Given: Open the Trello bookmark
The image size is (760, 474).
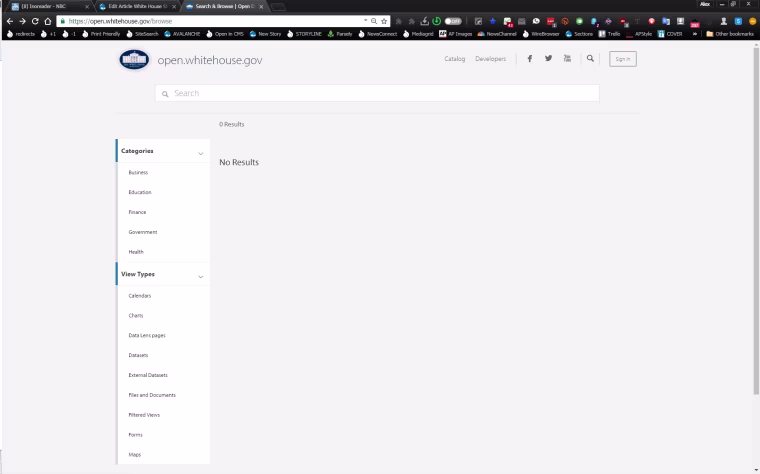Looking at the screenshot, I should 610,34.
